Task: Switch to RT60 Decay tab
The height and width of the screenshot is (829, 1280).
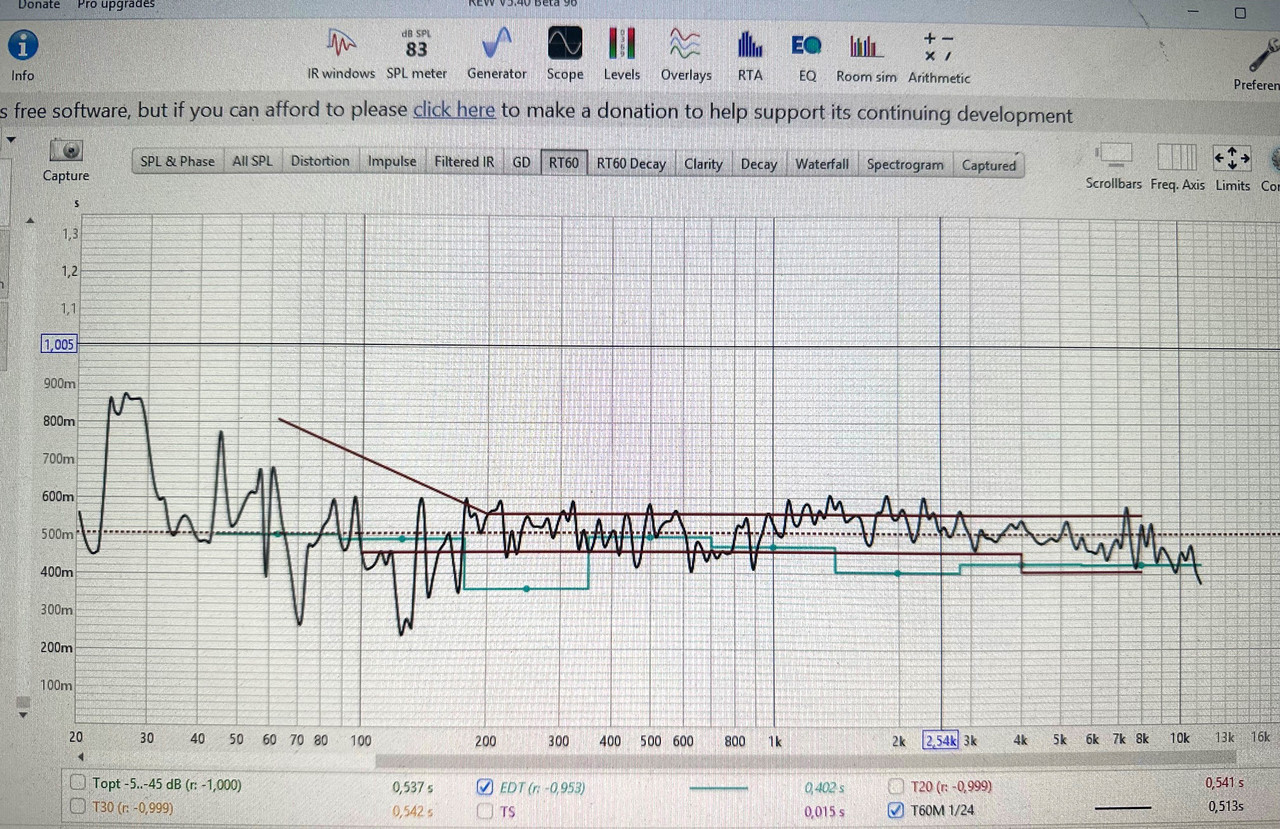Action: click(x=631, y=164)
